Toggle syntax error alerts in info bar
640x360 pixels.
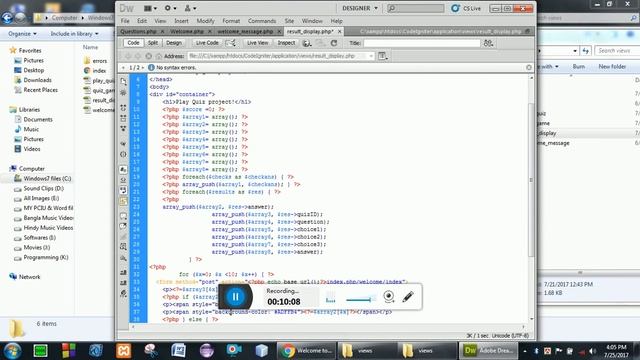tap(123, 201)
